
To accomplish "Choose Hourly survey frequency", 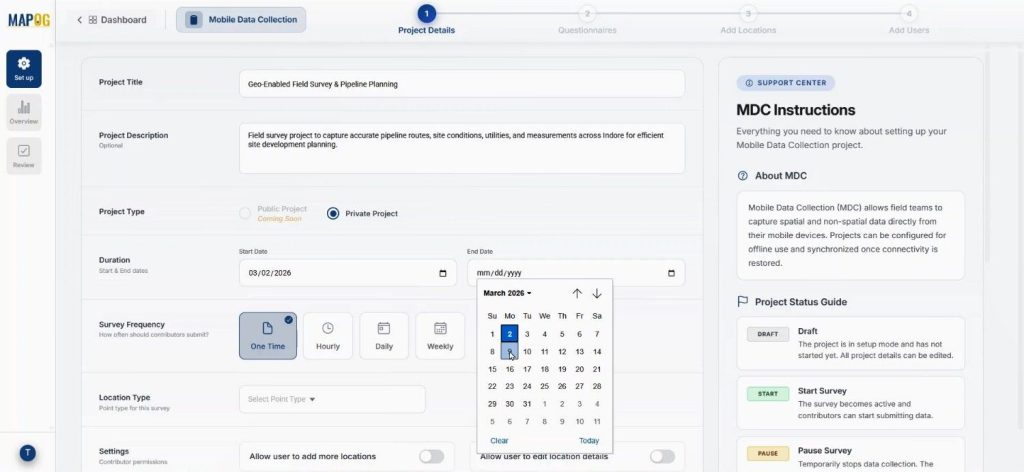I will coord(328,336).
